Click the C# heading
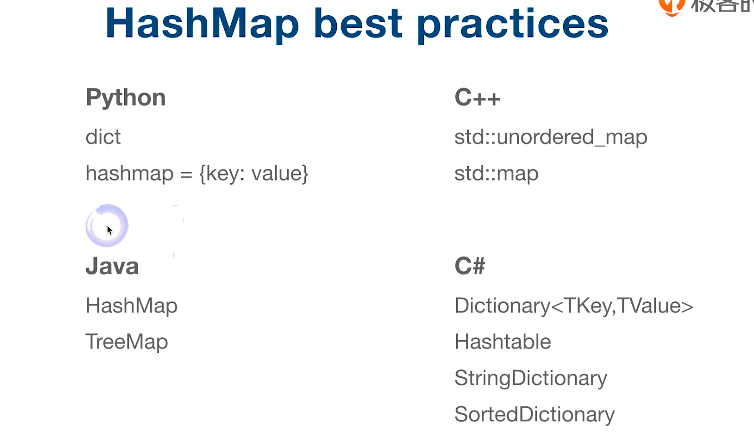754x435 pixels. pos(470,266)
